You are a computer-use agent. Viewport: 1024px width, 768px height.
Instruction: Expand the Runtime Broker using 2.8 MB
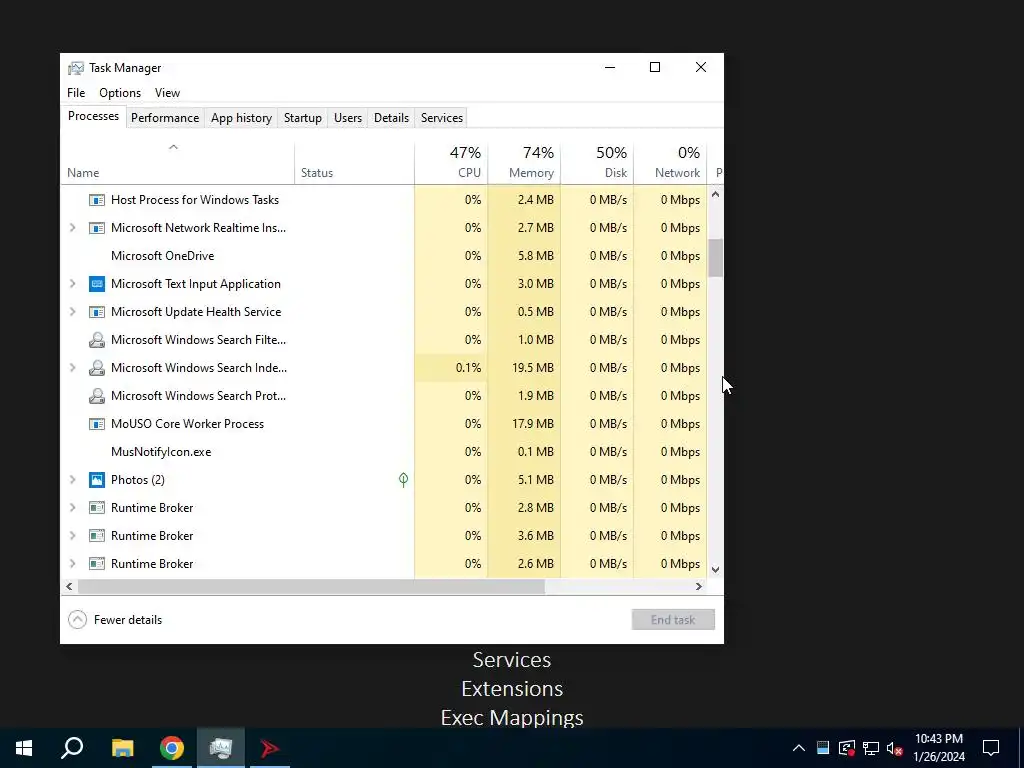(x=72, y=508)
